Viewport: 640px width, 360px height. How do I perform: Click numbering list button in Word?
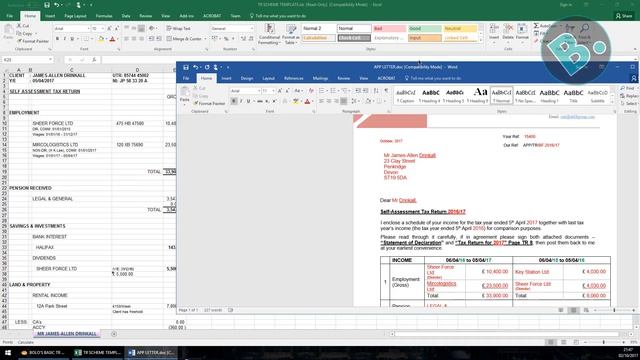(333, 91)
